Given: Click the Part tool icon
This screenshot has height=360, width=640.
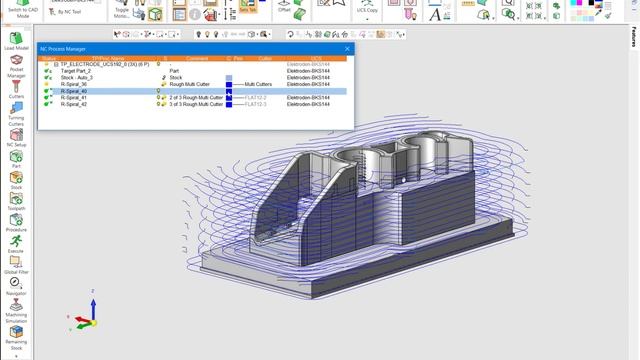Looking at the screenshot, I should click(x=16, y=159).
